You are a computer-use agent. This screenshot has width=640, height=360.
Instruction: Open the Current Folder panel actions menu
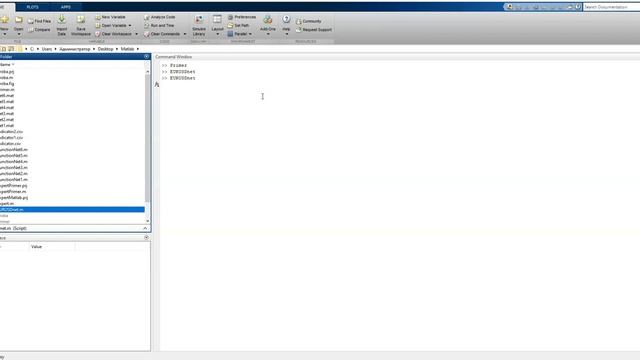147,57
